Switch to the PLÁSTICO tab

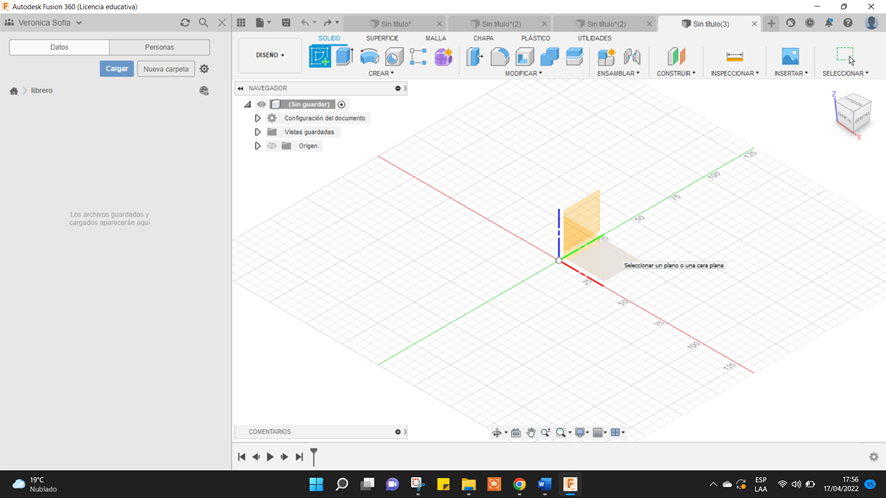pos(535,38)
